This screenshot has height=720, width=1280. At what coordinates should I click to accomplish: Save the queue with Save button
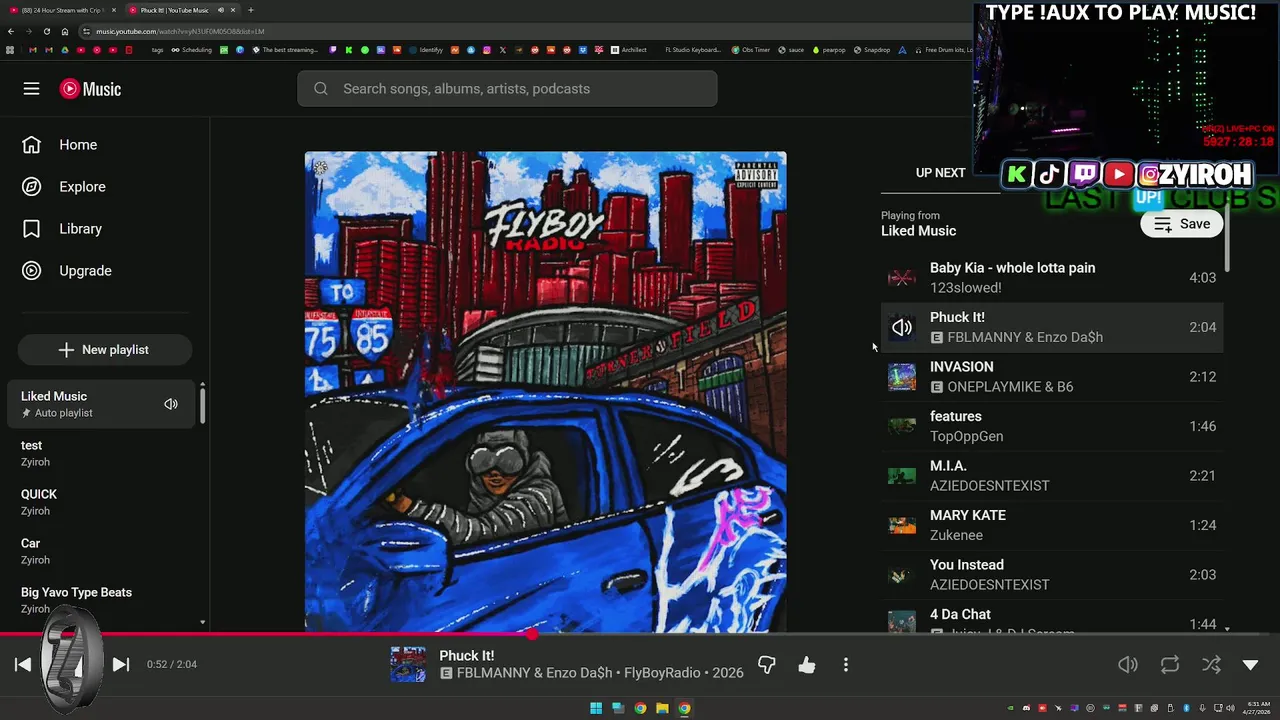coord(1182,224)
